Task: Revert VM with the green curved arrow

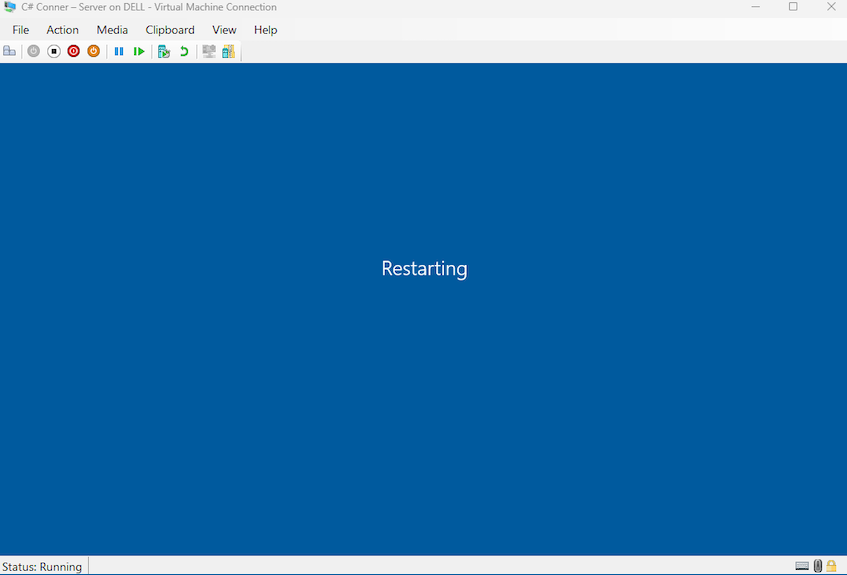Action: 184,51
